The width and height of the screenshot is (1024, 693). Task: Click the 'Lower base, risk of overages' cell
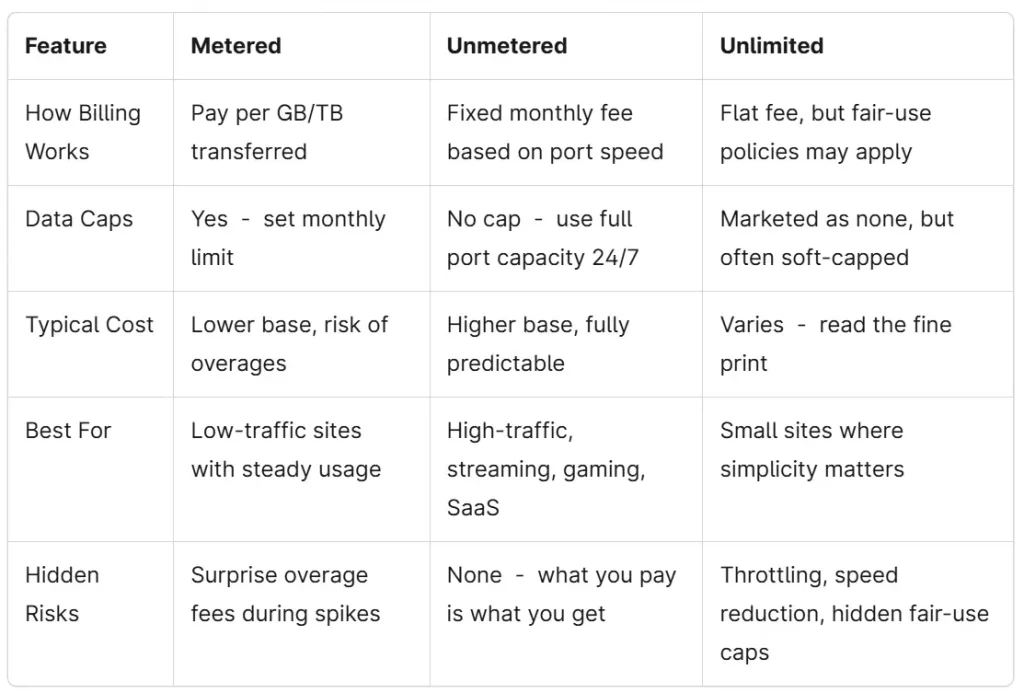coord(289,344)
